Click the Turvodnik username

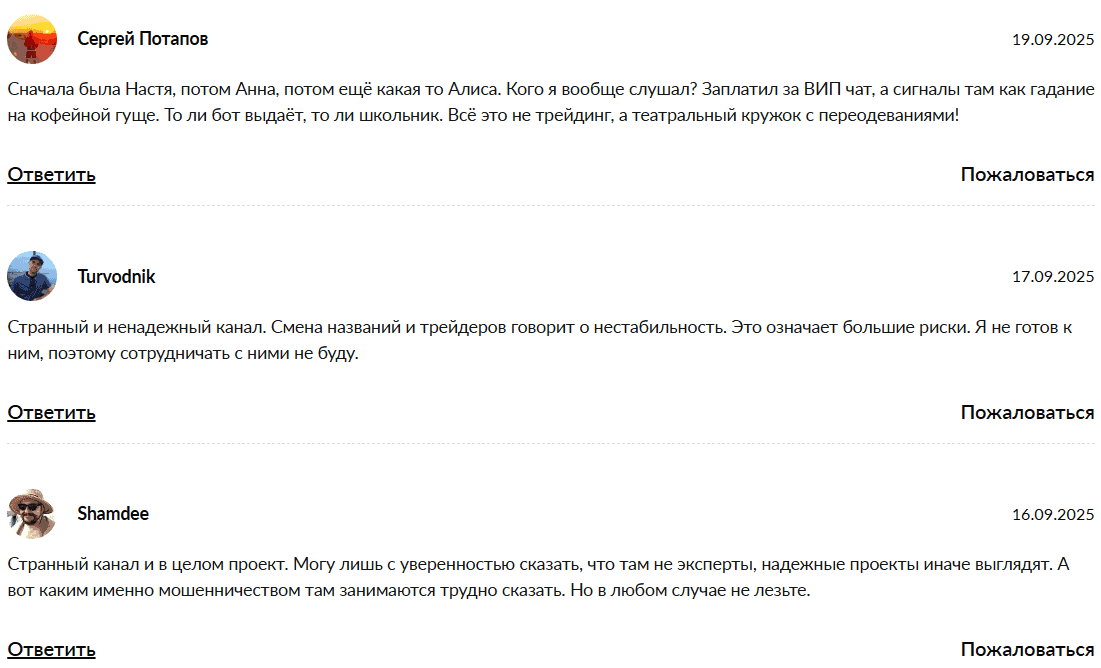tap(116, 276)
